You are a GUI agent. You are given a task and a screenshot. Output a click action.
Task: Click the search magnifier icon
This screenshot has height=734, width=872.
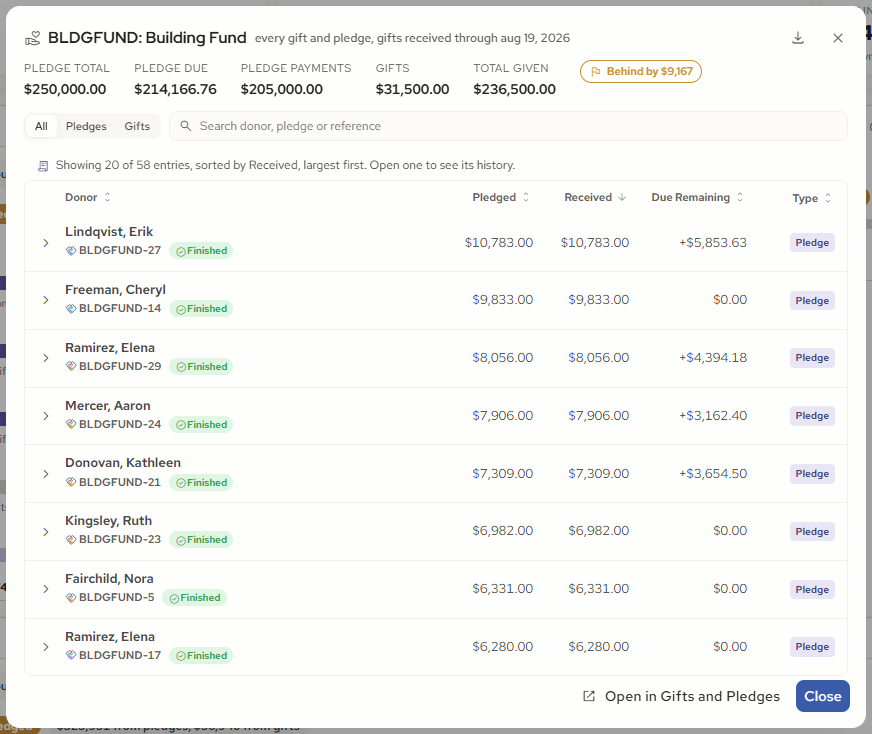(186, 126)
